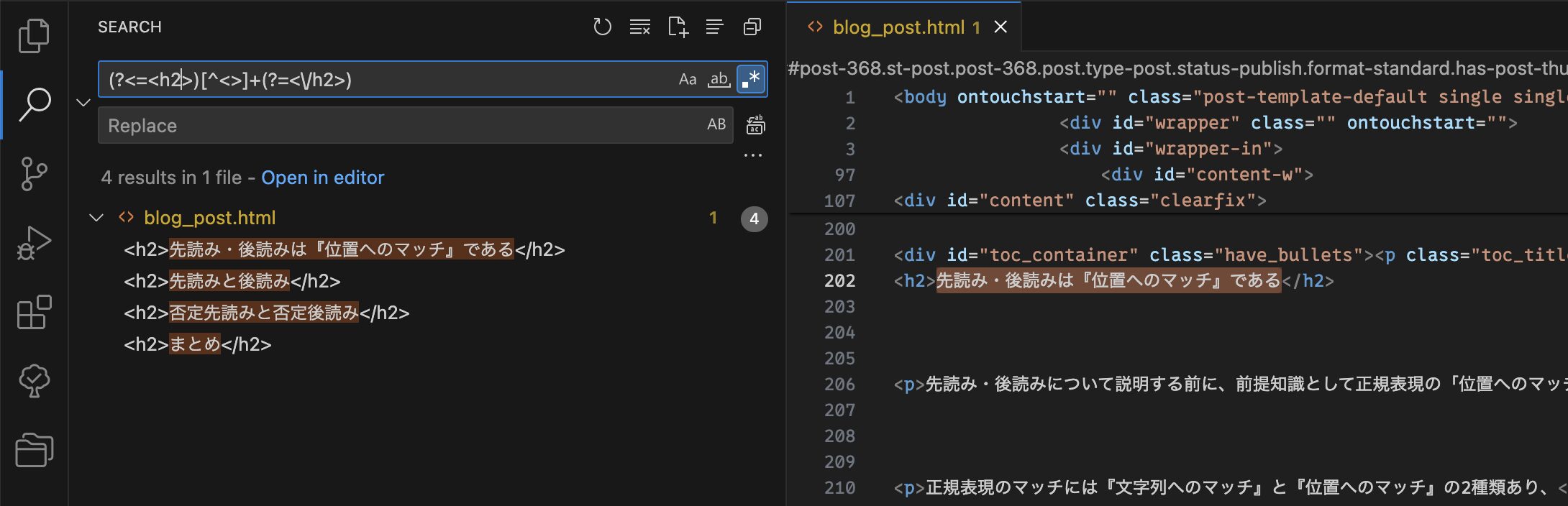Click sticky line div id="content-w"
The width and height of the screenshot is (1568, 506).
[x=1207, y=175]
